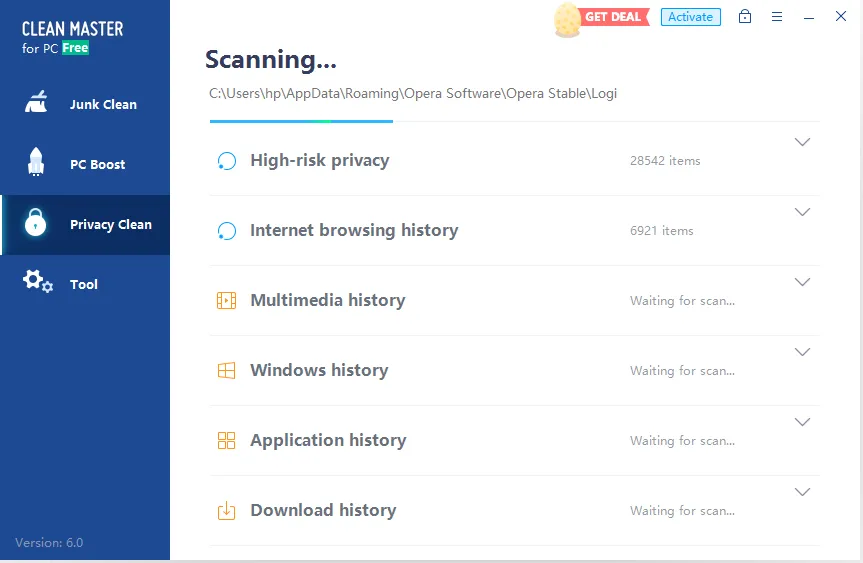Screen dimensions: 863x563
Task: Click the golden egg deal icon
Action: pyautogui.click(x=567, y=20)
